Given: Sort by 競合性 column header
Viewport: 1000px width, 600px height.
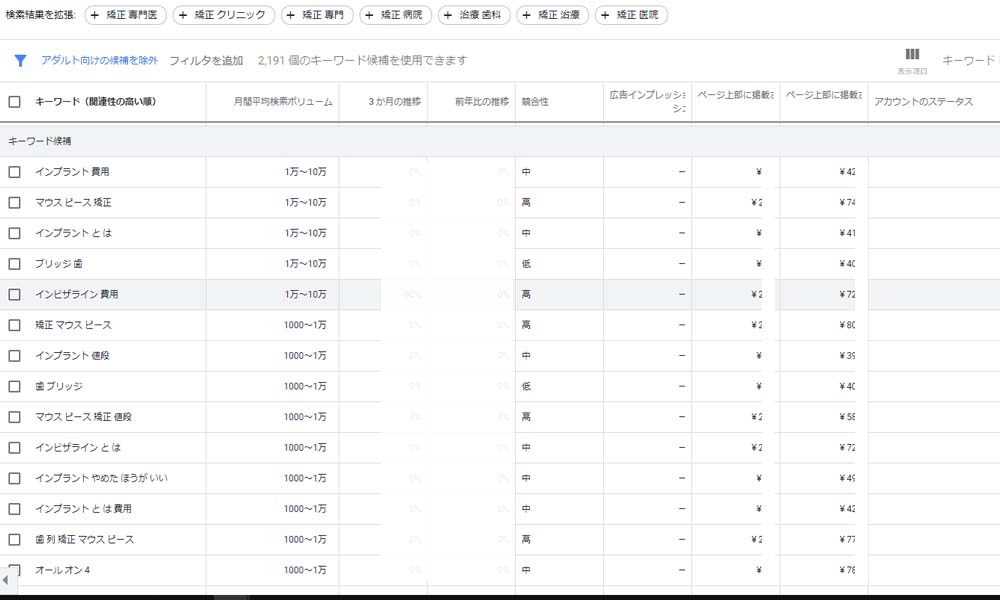Looking at the screenshot, I should (x=535, y=102).
